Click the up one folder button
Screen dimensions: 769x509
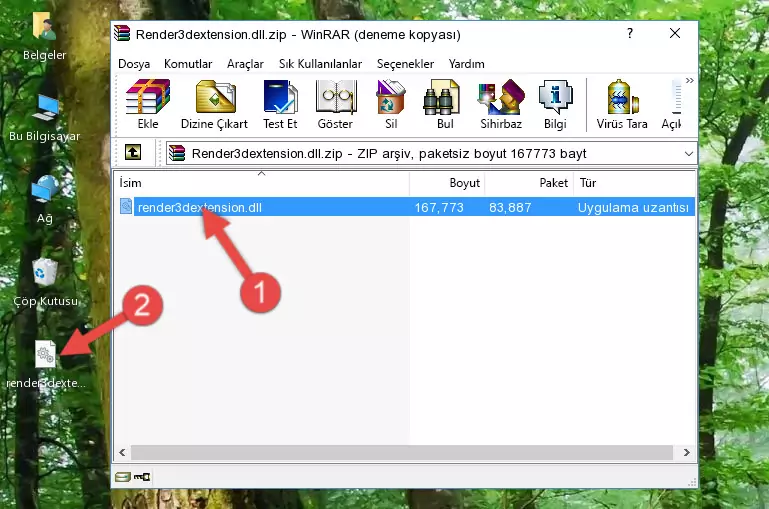click(x=133, y=153)
